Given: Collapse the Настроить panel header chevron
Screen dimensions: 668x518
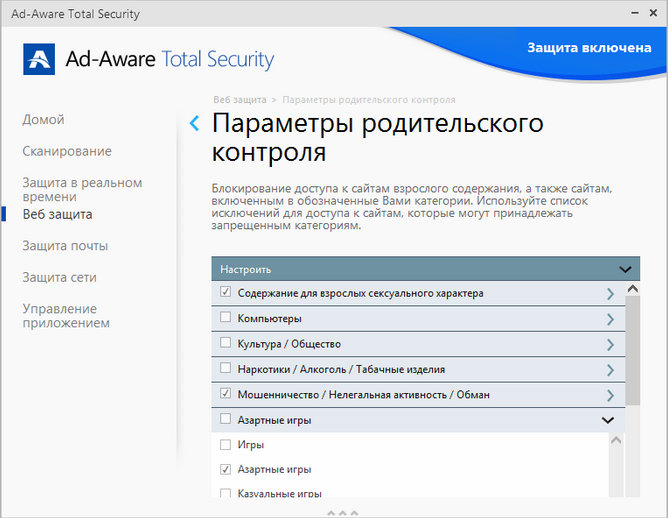Looking at the screenshot, I should [625, 269].
